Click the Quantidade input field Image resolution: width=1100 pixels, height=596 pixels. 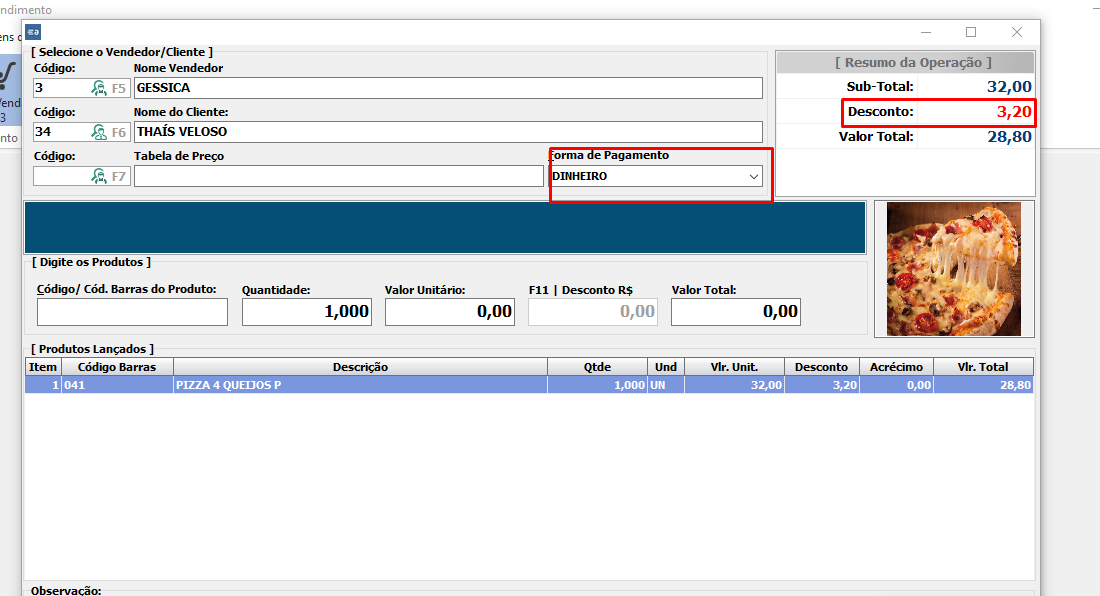pyautogui.click(x=306, y=312)
